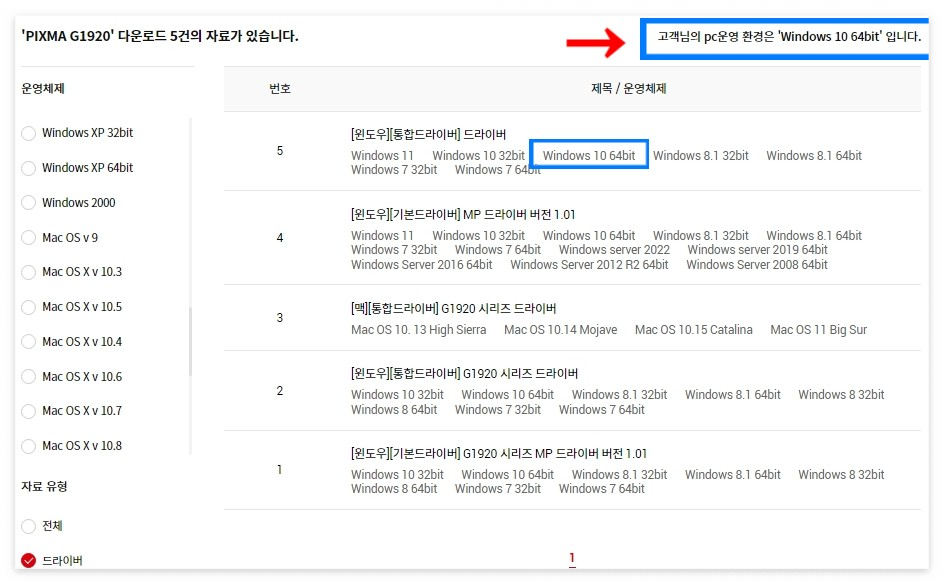The height and width of the screenshot is (584, 944).
Task: Click the OS filter list scrollbar
Action: 190,341
